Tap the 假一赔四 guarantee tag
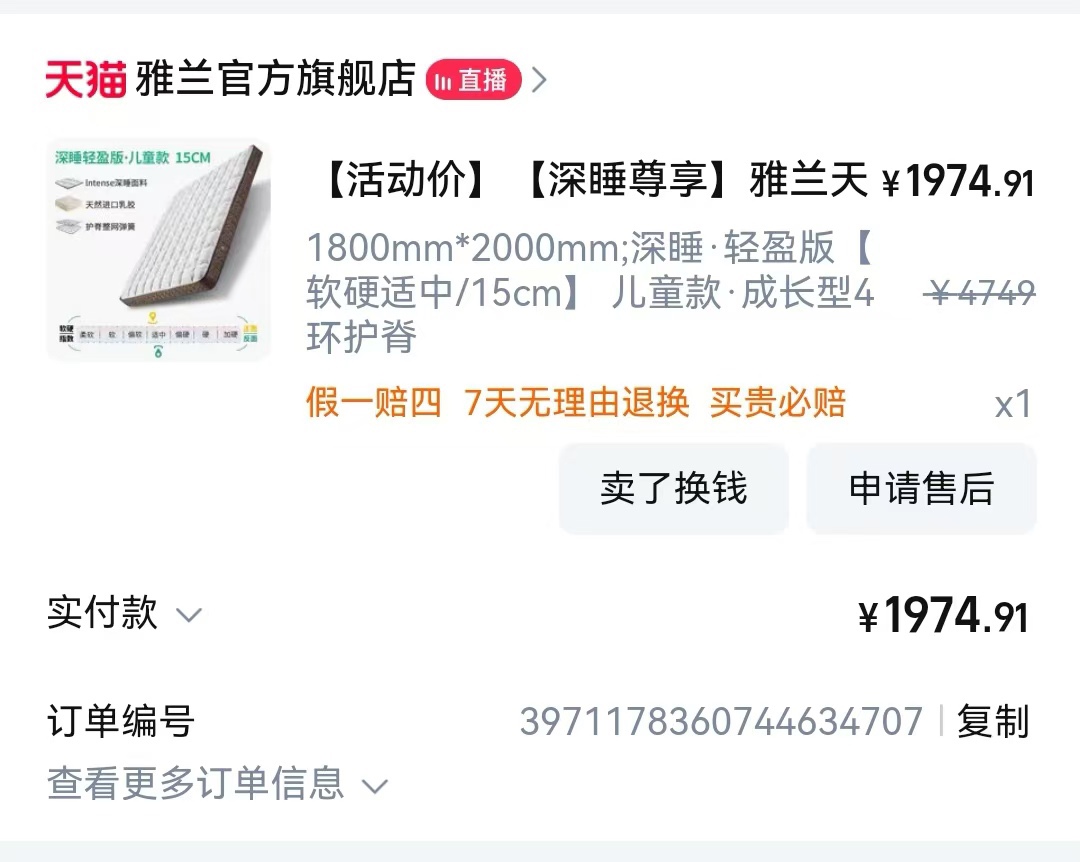This screenshot has height=862, width=1080. 373,402
